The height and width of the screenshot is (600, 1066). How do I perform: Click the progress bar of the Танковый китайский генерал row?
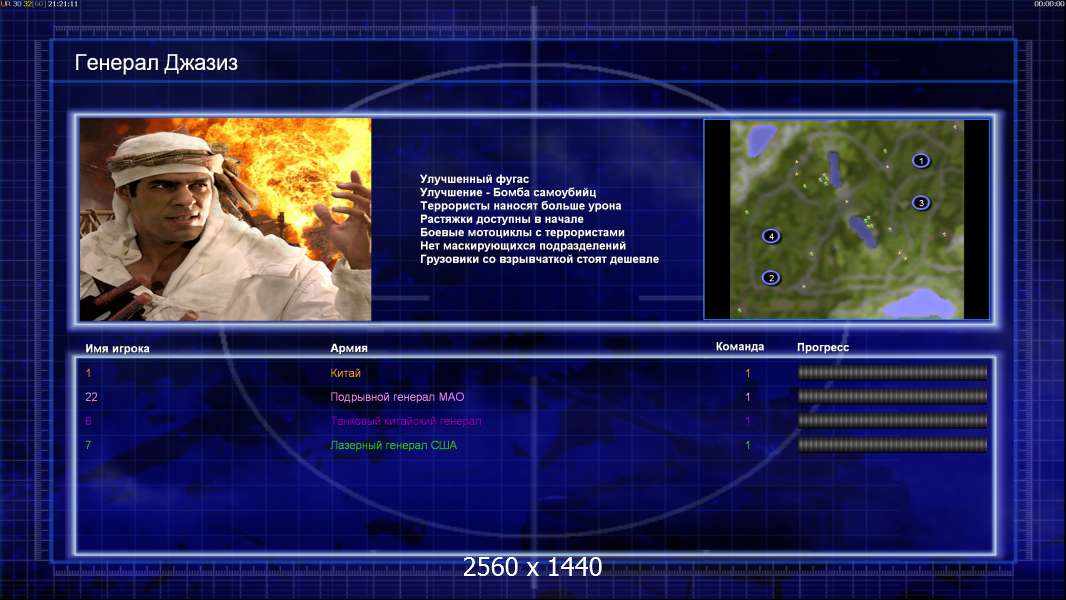point(892,421)
